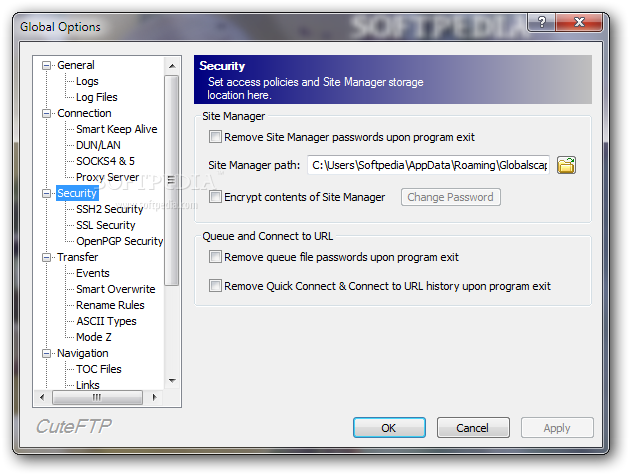Click tree horizontal scroll right arrow
The width and height of the screenshot is (630, 475).
(x=154, y=397)
